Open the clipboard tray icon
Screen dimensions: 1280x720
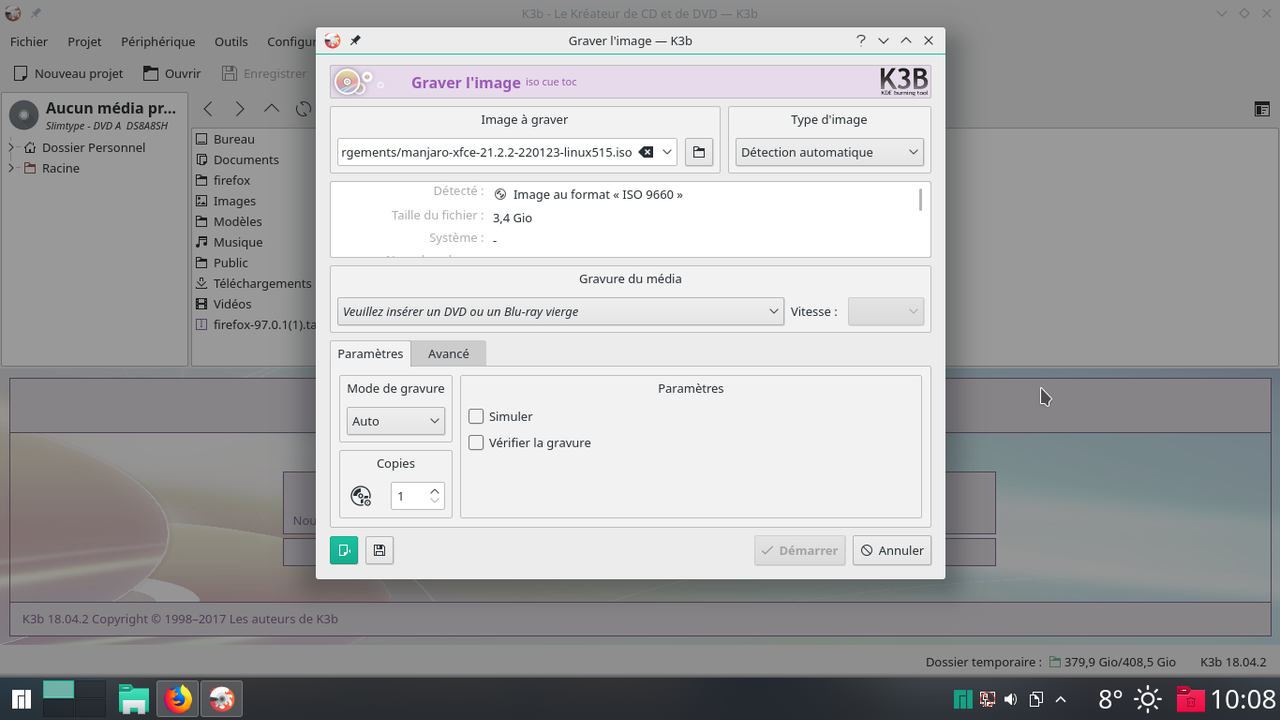click(x=1036, y=699)
